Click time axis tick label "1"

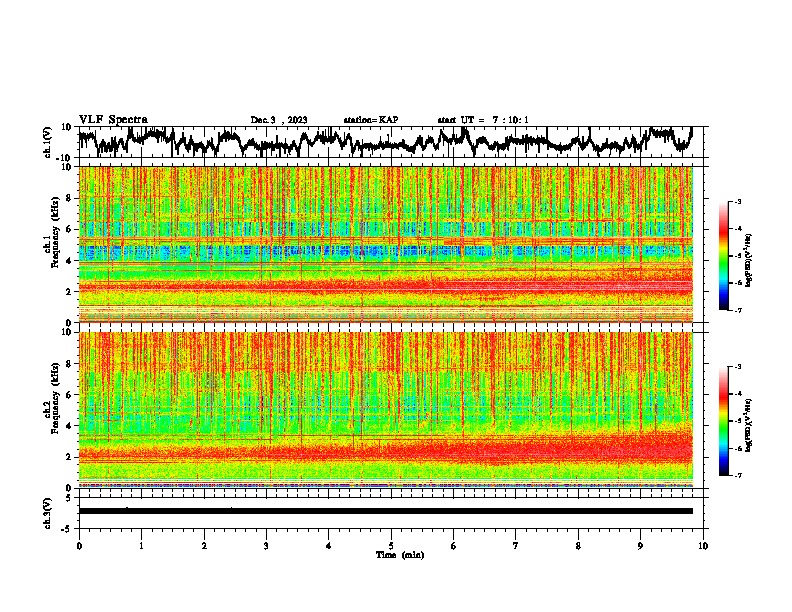(x=141, y=546)
